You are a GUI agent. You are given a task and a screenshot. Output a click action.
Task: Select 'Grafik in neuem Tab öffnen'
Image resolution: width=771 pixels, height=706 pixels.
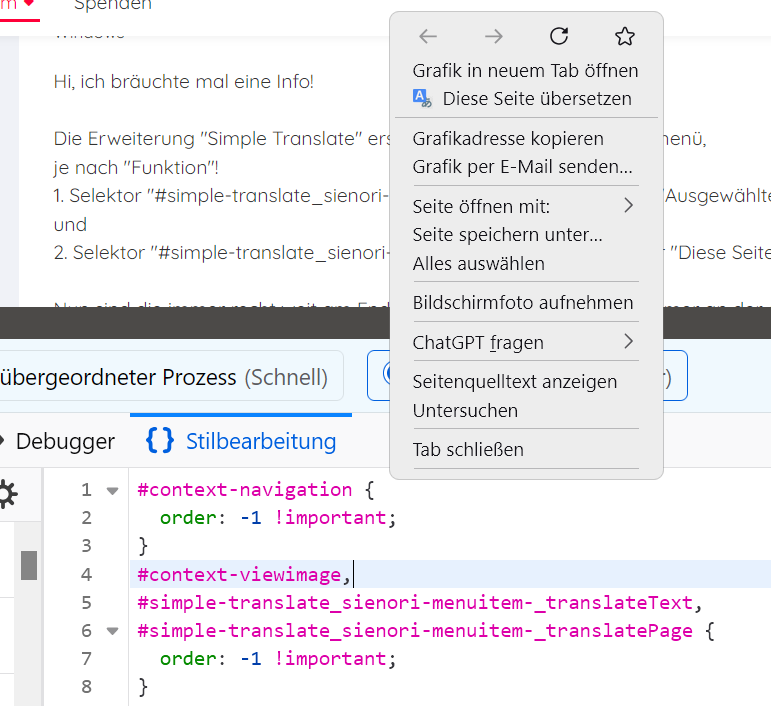click(x=525, y=70)
